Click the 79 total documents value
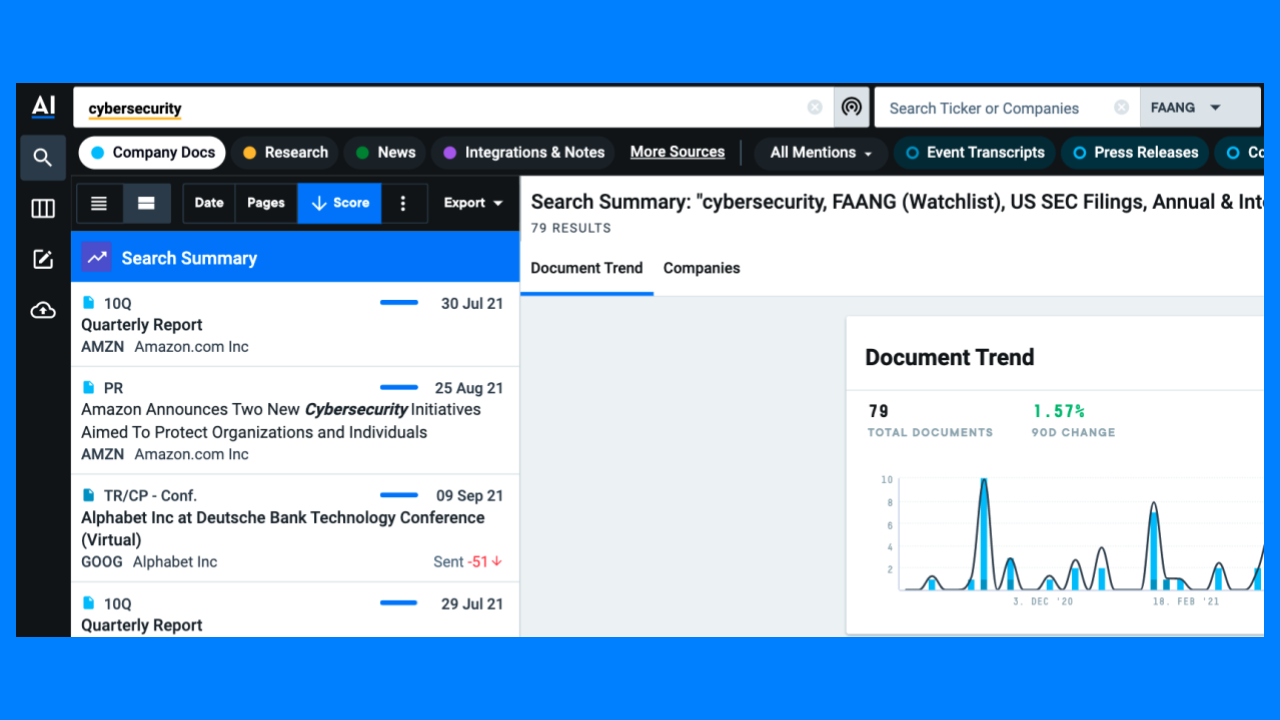 [878, 411]
